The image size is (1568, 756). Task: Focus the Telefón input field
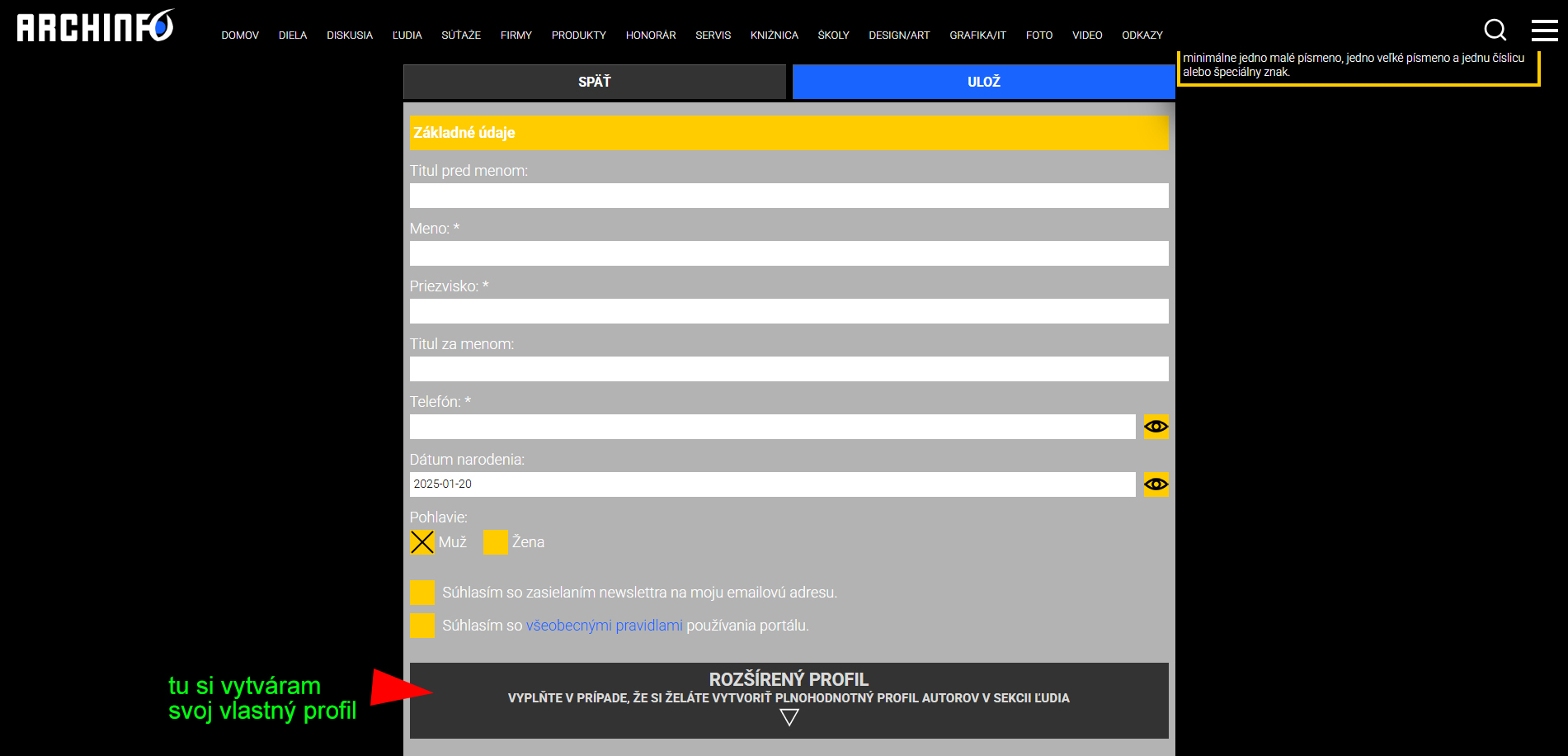(772, 427)
